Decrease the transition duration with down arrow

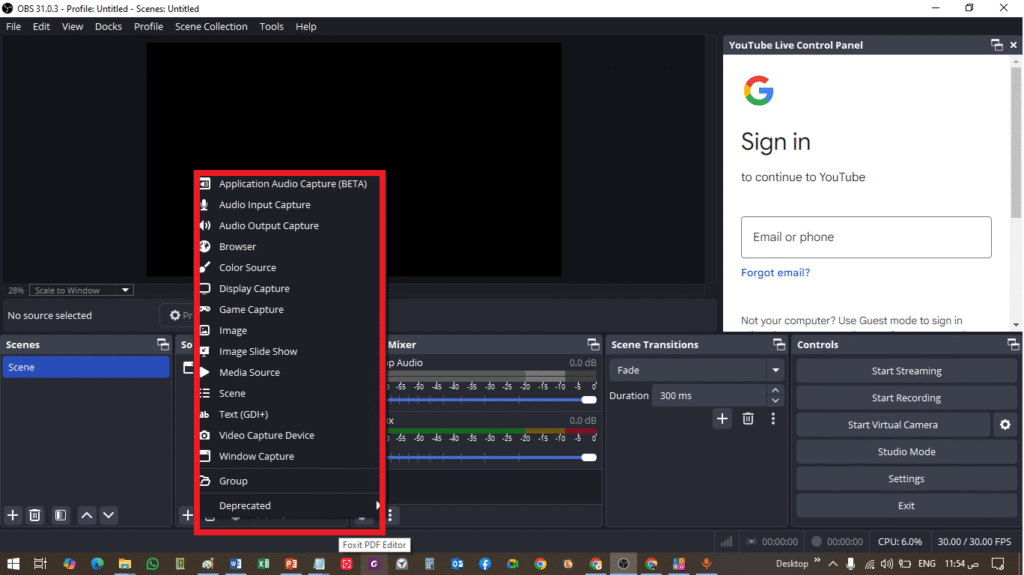pos(775,401)
